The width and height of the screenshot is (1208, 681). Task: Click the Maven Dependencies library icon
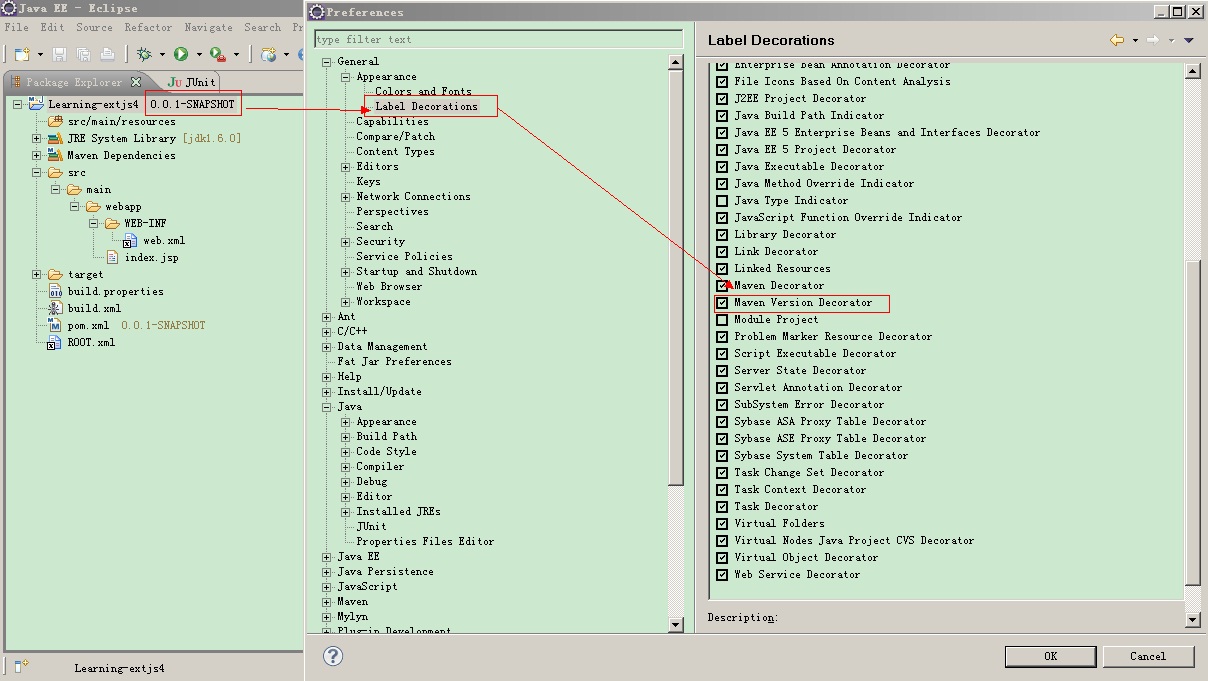pyautogui.click(x=56, y=155)
